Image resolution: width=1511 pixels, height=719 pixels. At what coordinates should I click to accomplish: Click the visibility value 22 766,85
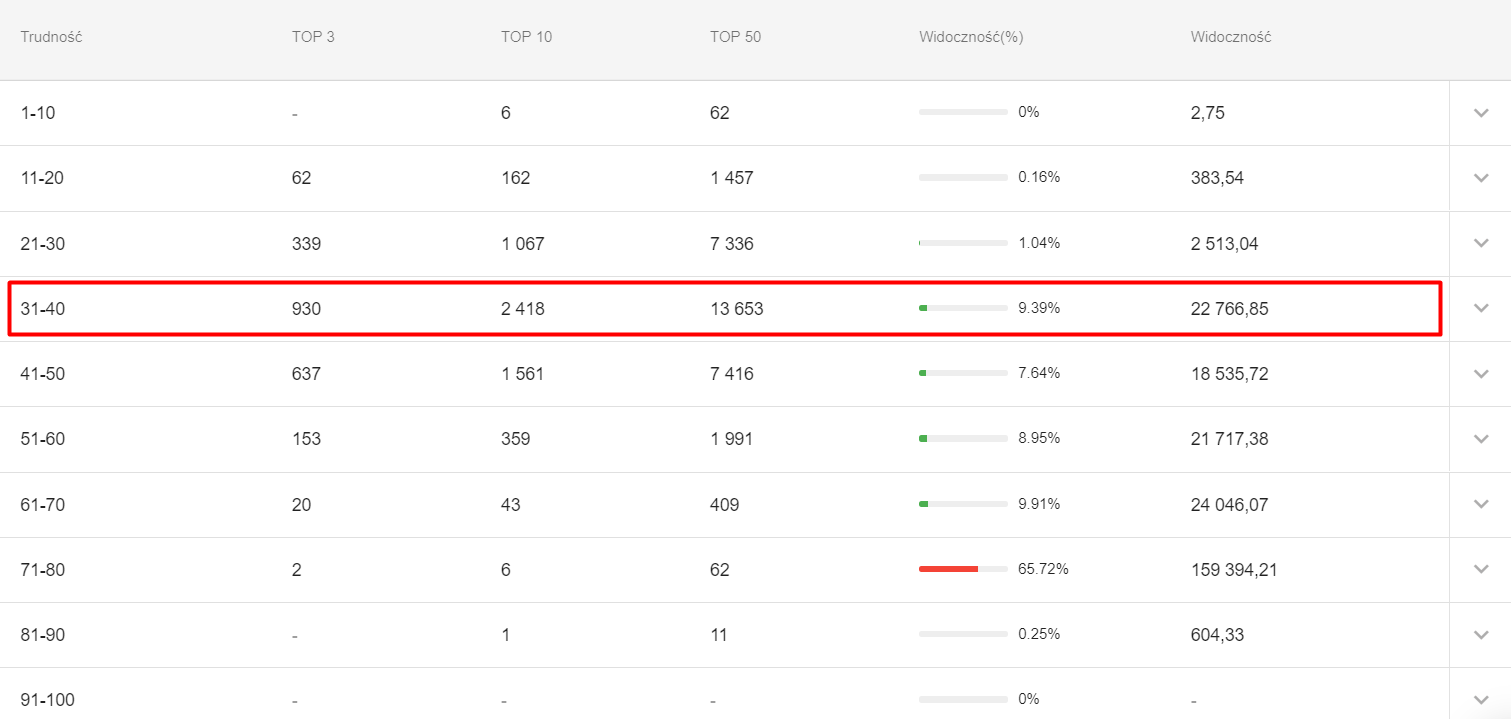1230,309
